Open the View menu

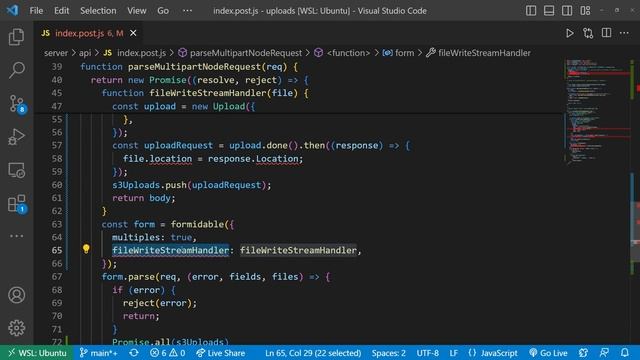(136, 11)
